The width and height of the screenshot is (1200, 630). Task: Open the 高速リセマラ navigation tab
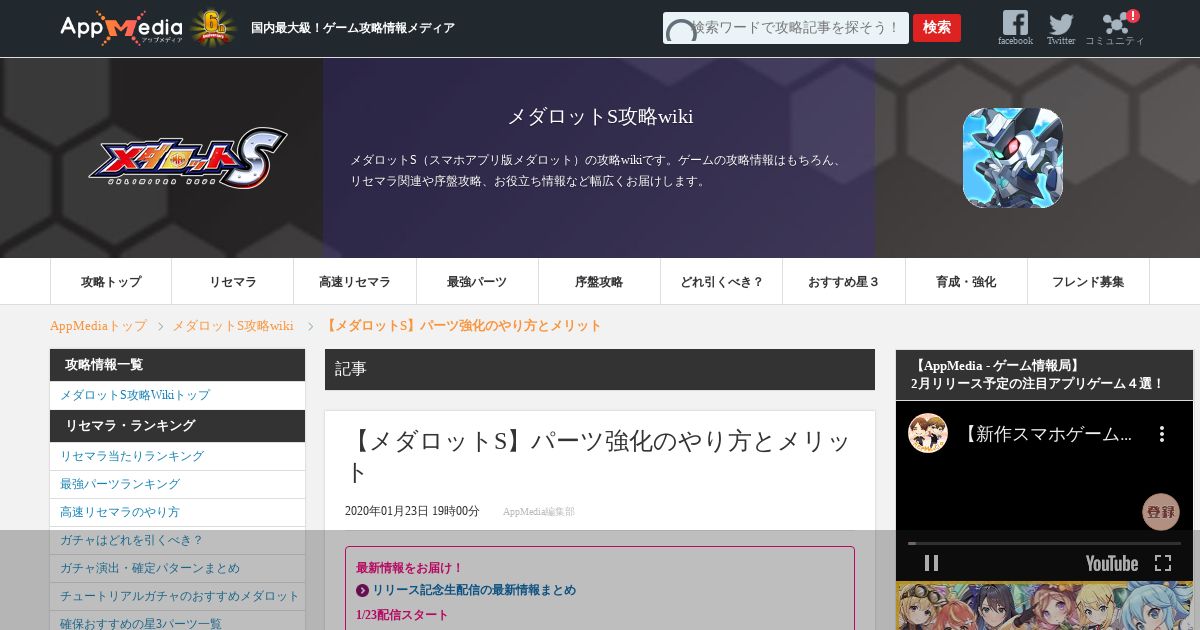[355, 282]
